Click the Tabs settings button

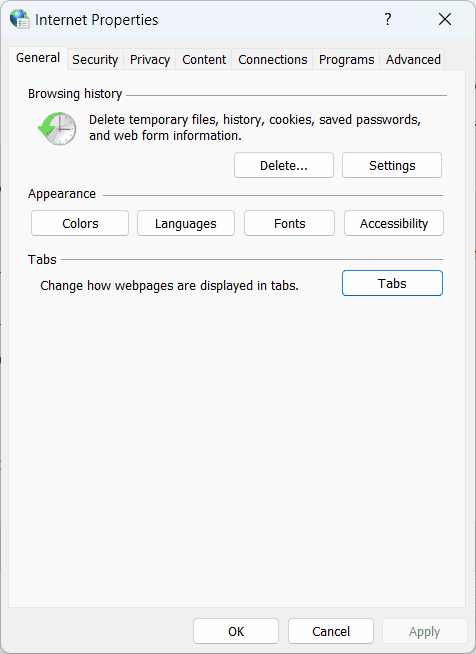point(392,283)
